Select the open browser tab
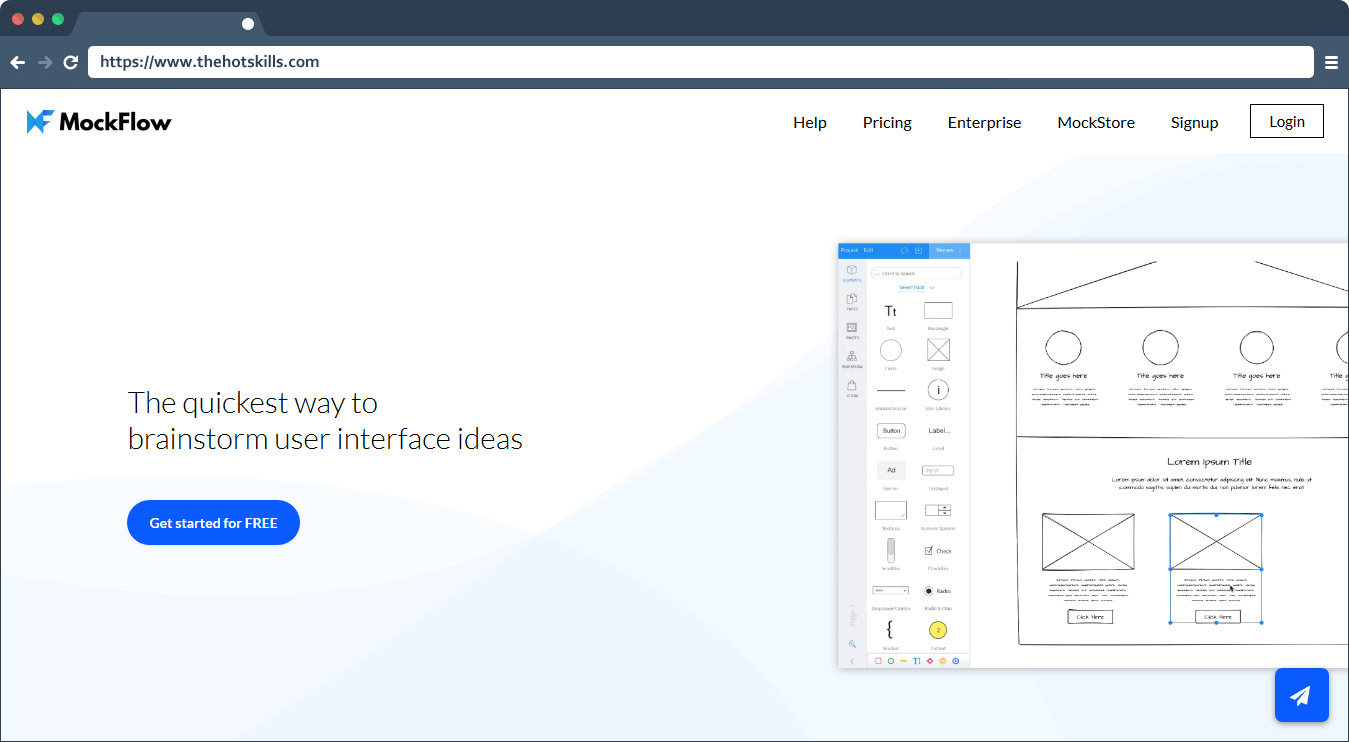This screenshot has width=1349, height=742. point(167,24)
